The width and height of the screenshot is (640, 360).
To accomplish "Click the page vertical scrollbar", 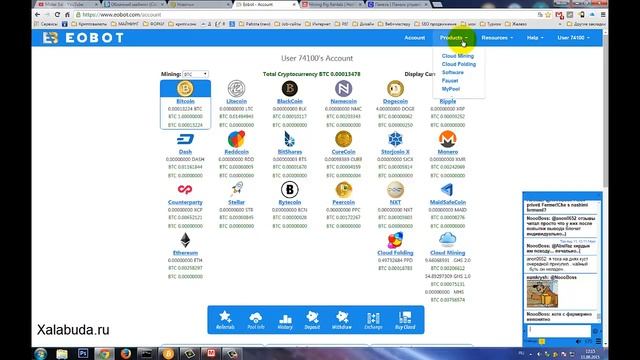I will click(x=605, y=110).
